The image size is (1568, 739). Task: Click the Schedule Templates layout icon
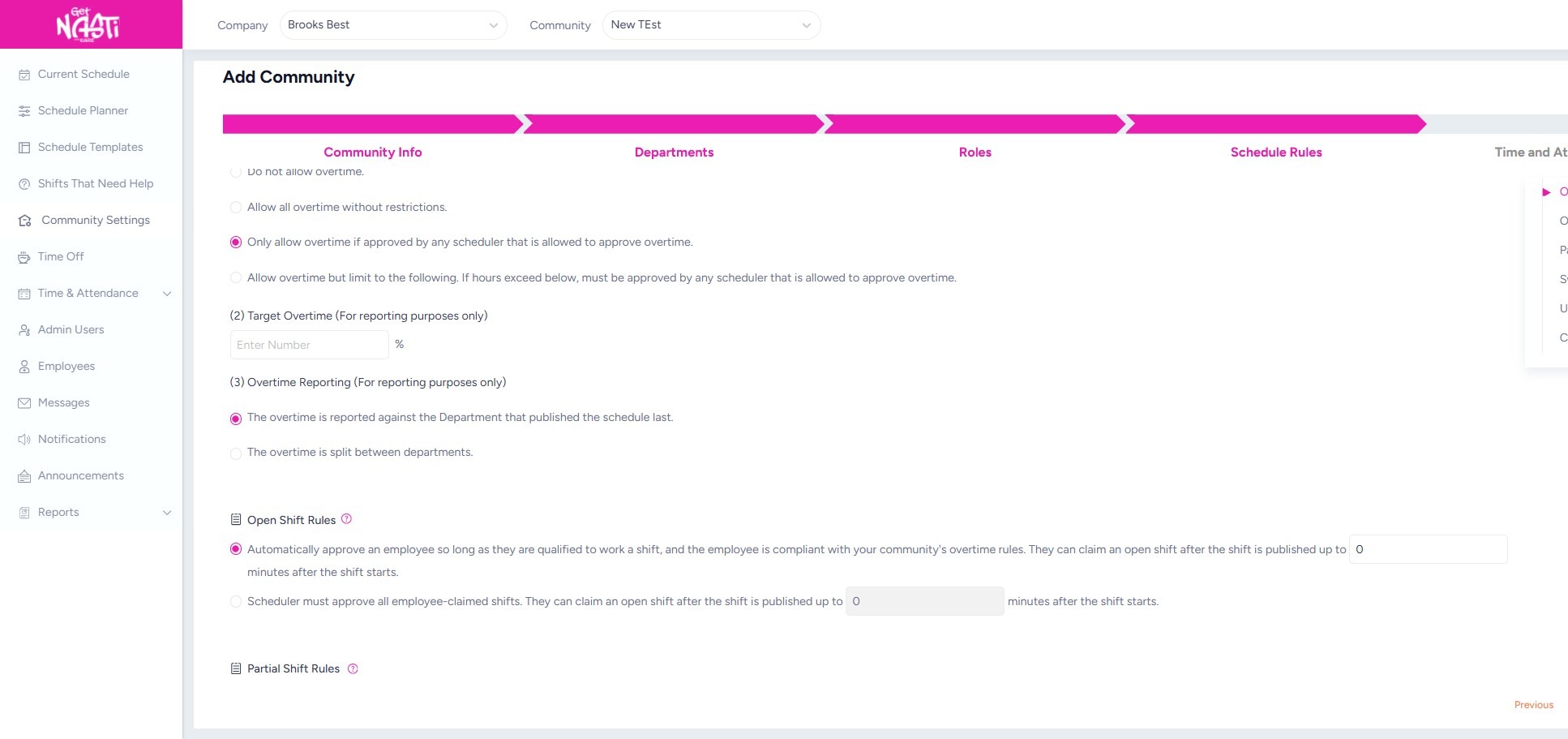click(24, 148)
